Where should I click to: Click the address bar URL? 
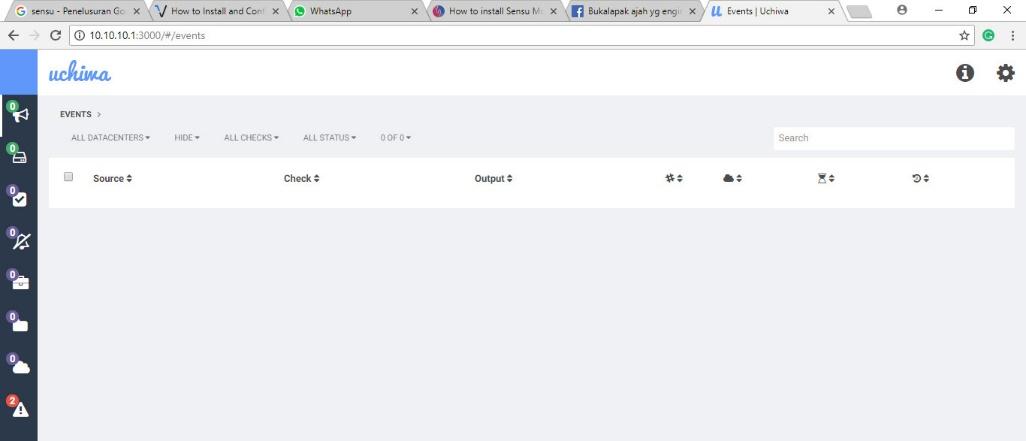(x=147, y=35)
